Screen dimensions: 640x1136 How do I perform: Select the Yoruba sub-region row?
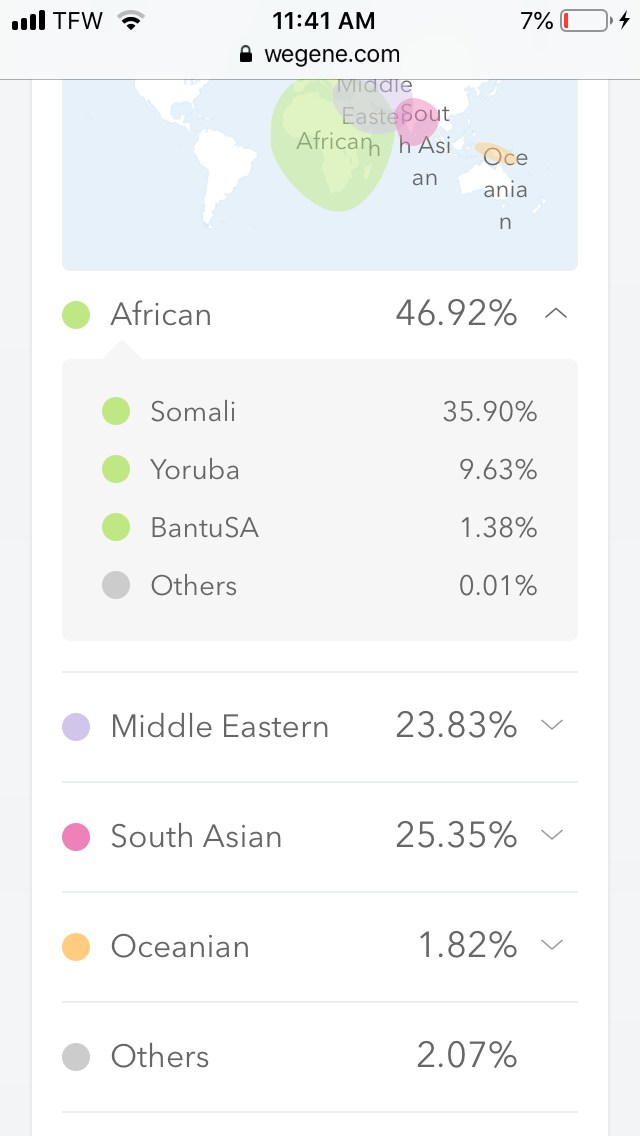point(320,470)
